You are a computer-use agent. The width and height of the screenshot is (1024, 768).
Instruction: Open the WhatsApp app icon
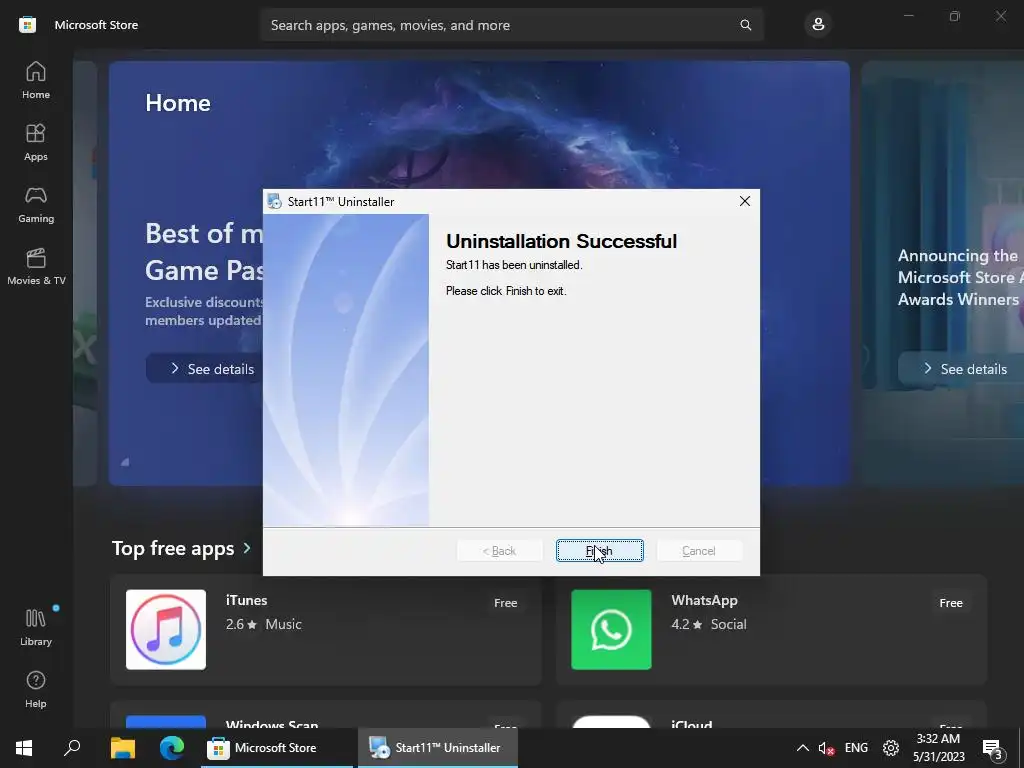click(x=611, y=630)
